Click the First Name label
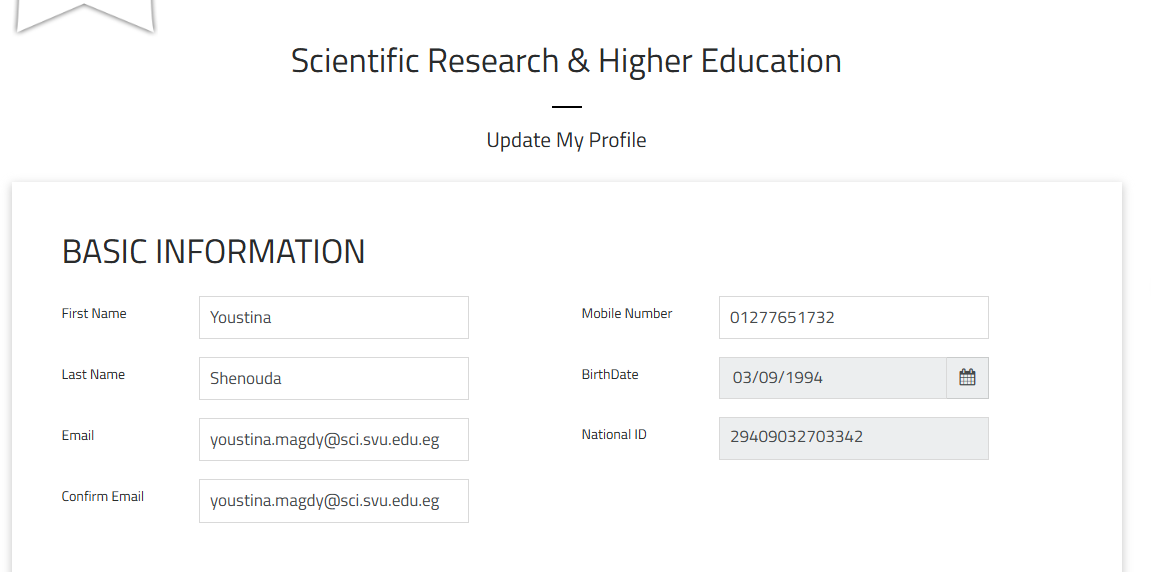This screenshot has height=572, width=1151. tap(94, 314)
